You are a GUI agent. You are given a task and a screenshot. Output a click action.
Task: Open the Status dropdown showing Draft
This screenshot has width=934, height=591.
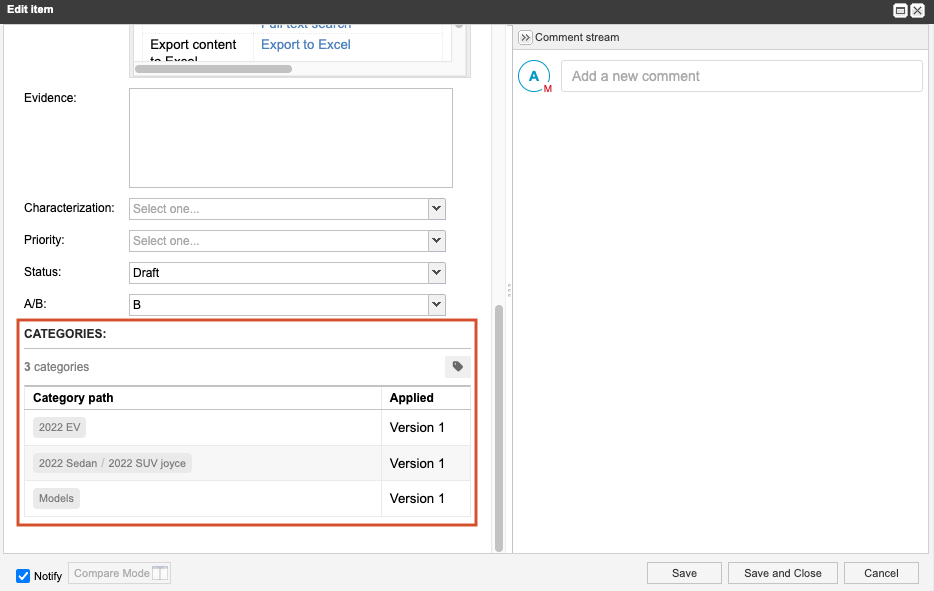tap(437, 273)
